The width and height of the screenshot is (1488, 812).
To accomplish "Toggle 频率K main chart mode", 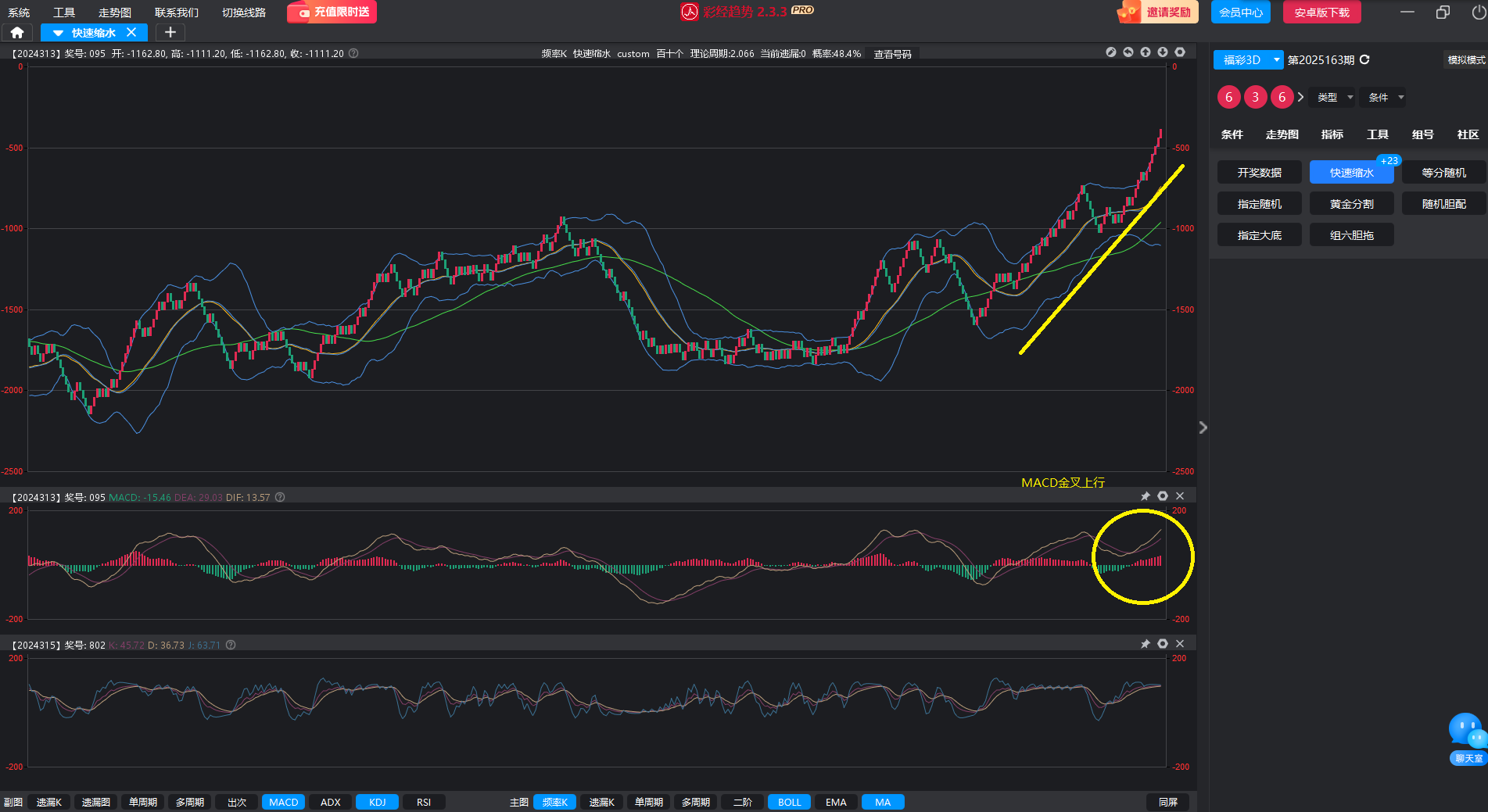I will click(x=555, y=802).
